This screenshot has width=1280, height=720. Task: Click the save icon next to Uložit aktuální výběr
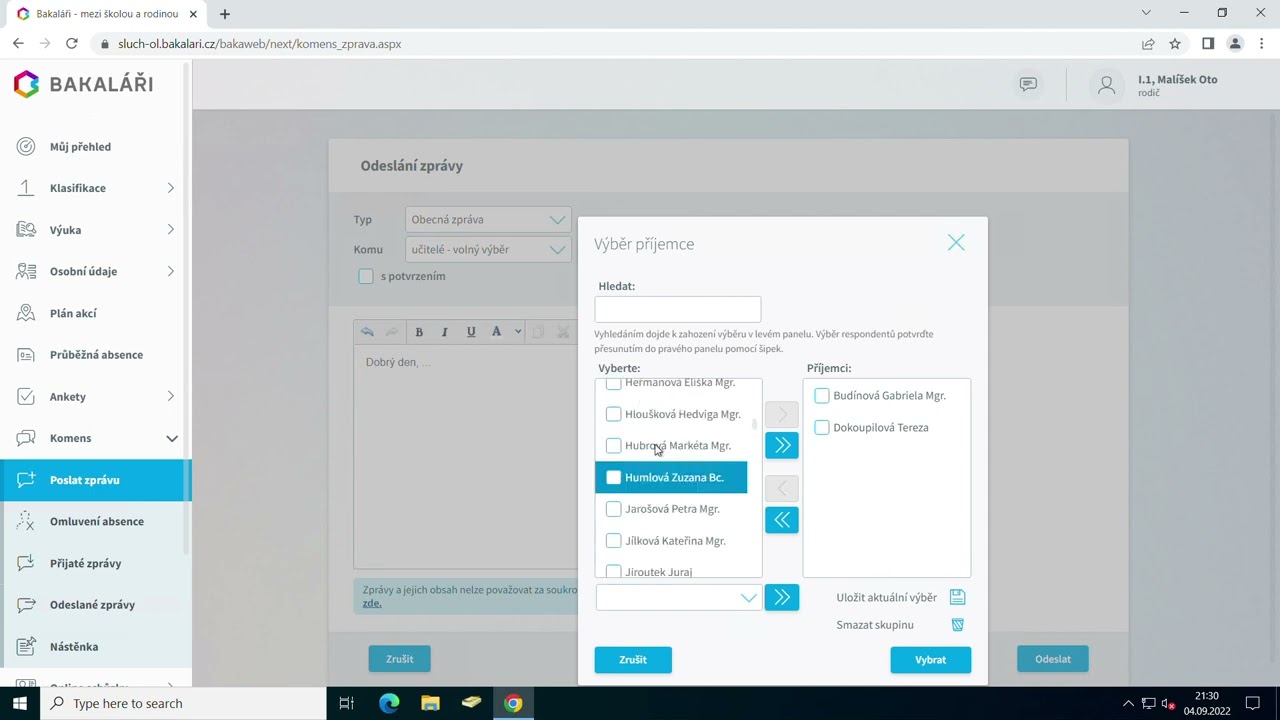[x=957, y=597]
